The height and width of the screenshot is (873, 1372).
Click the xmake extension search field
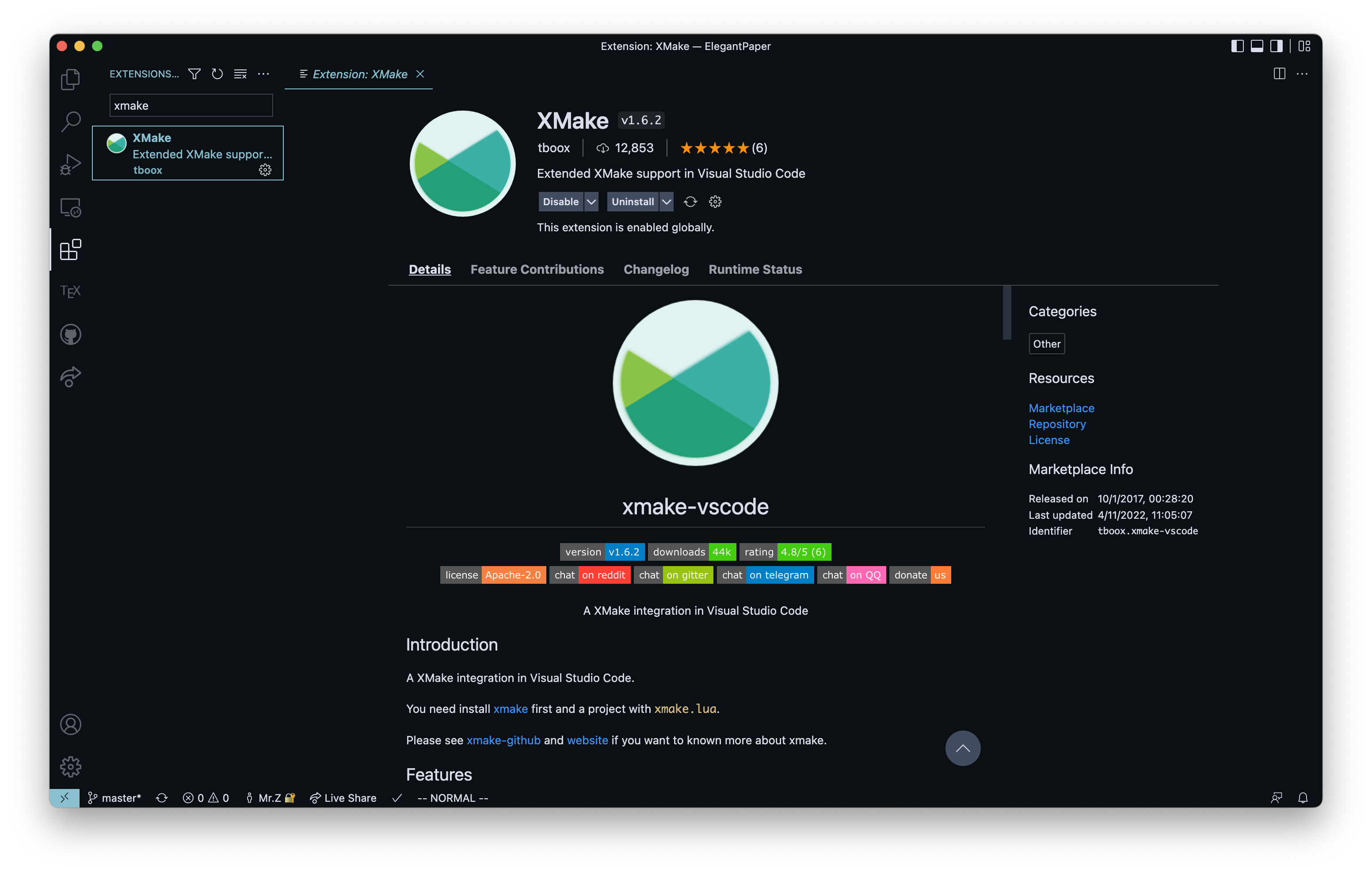point(191,106)
